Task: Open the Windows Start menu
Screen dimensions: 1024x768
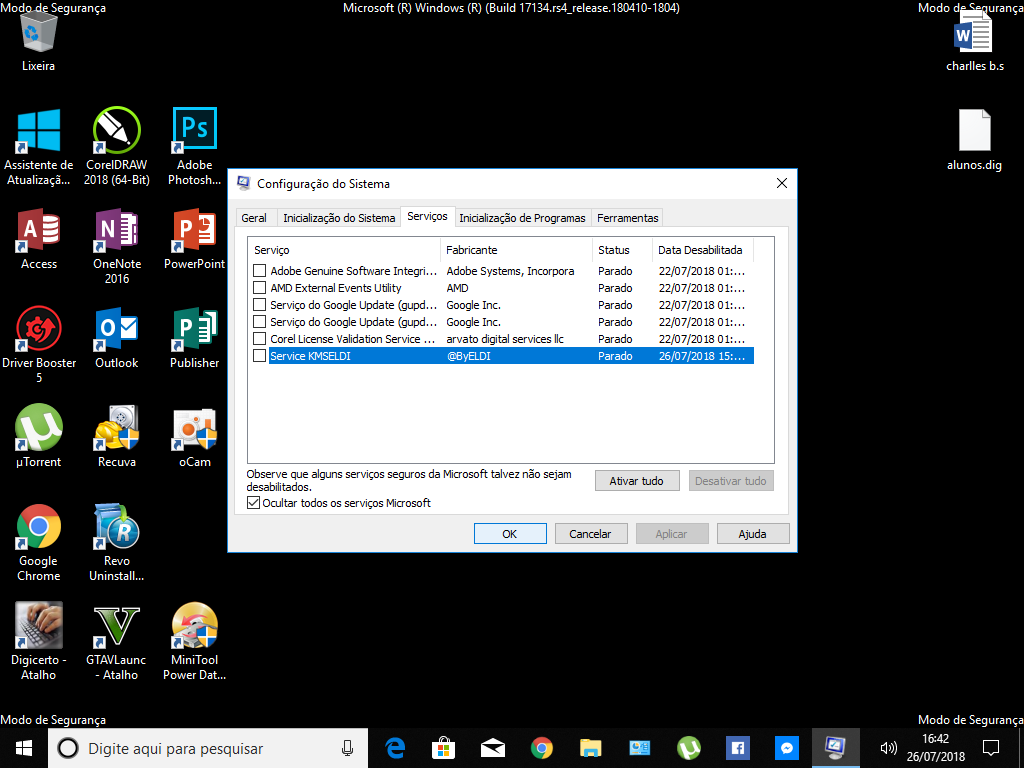Action: click(24, 748)
